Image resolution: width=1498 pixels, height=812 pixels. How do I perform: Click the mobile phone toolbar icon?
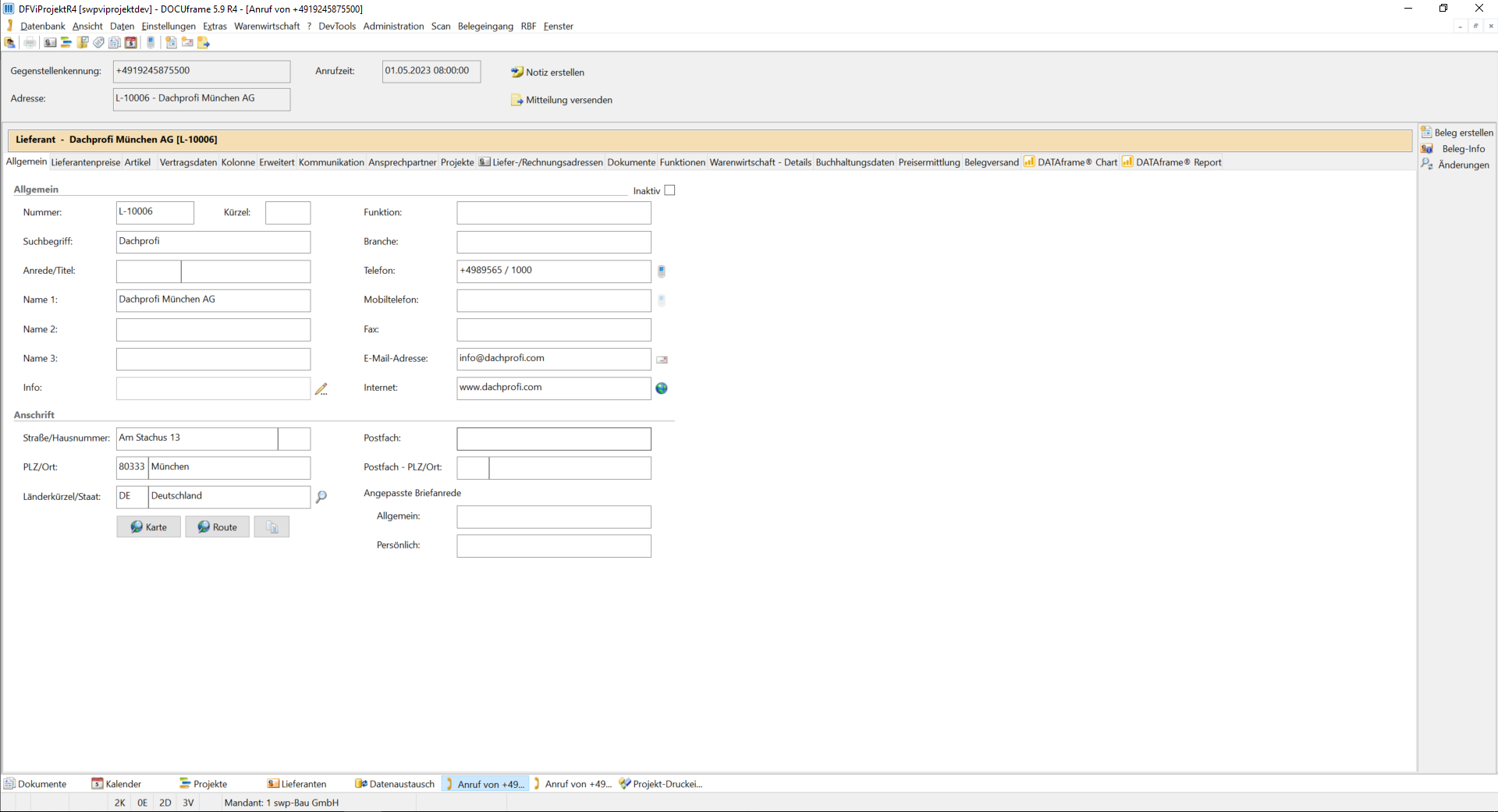tap(151, 42)
